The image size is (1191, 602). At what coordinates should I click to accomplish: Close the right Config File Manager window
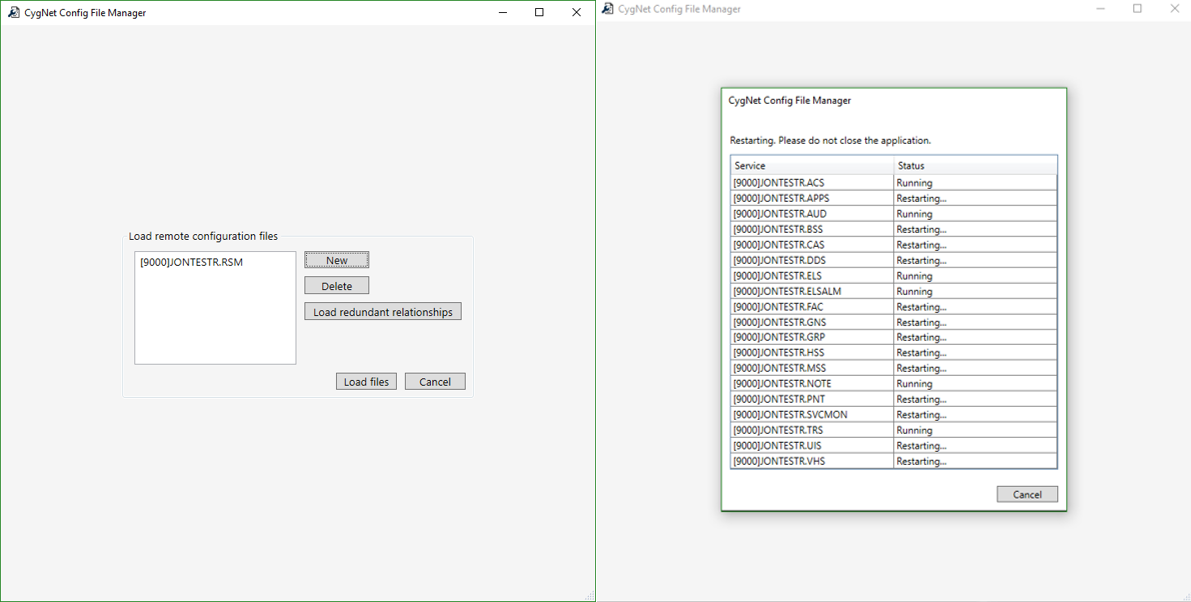click(1174, 9)
